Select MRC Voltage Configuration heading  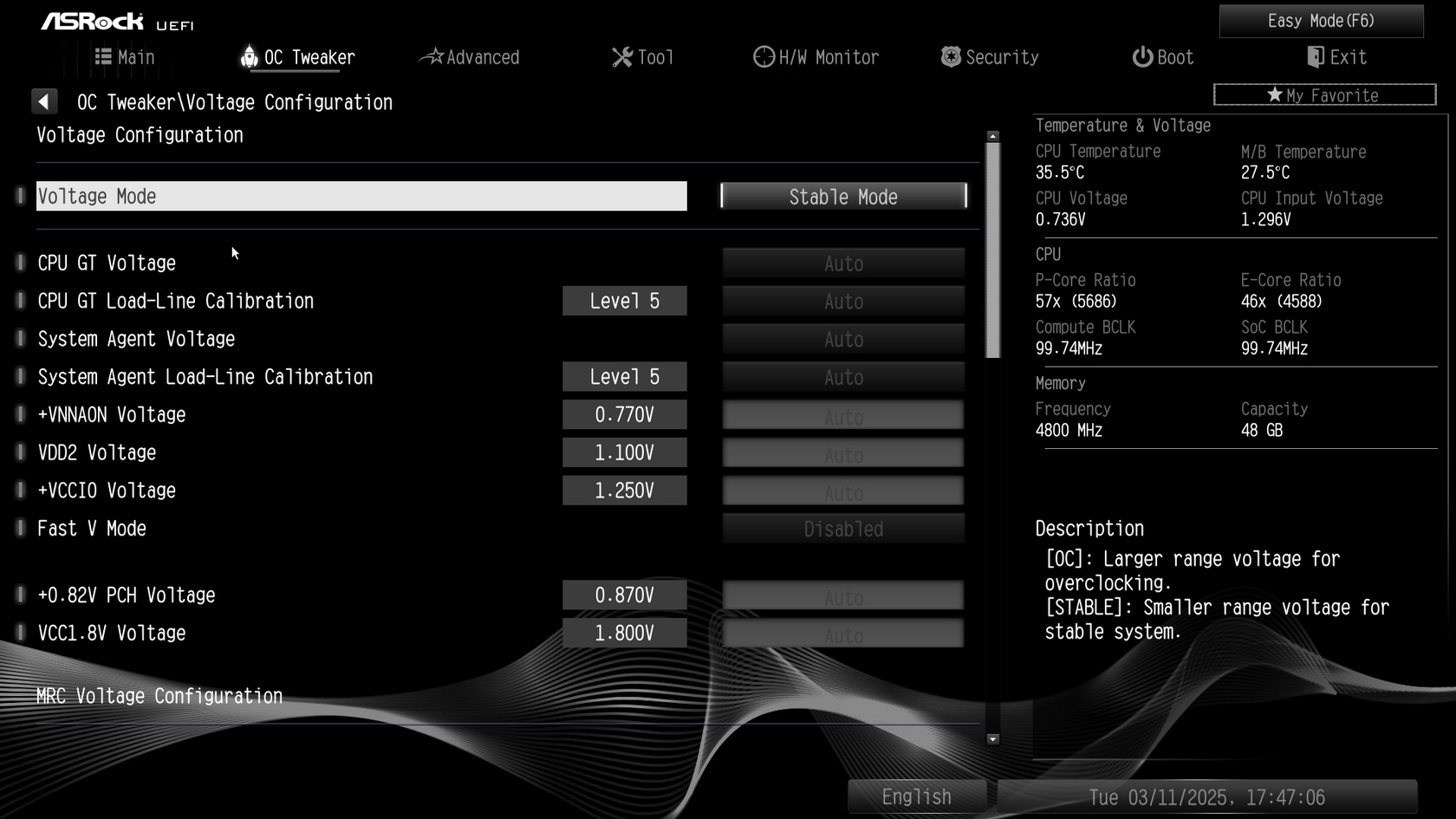coord(159,696)
